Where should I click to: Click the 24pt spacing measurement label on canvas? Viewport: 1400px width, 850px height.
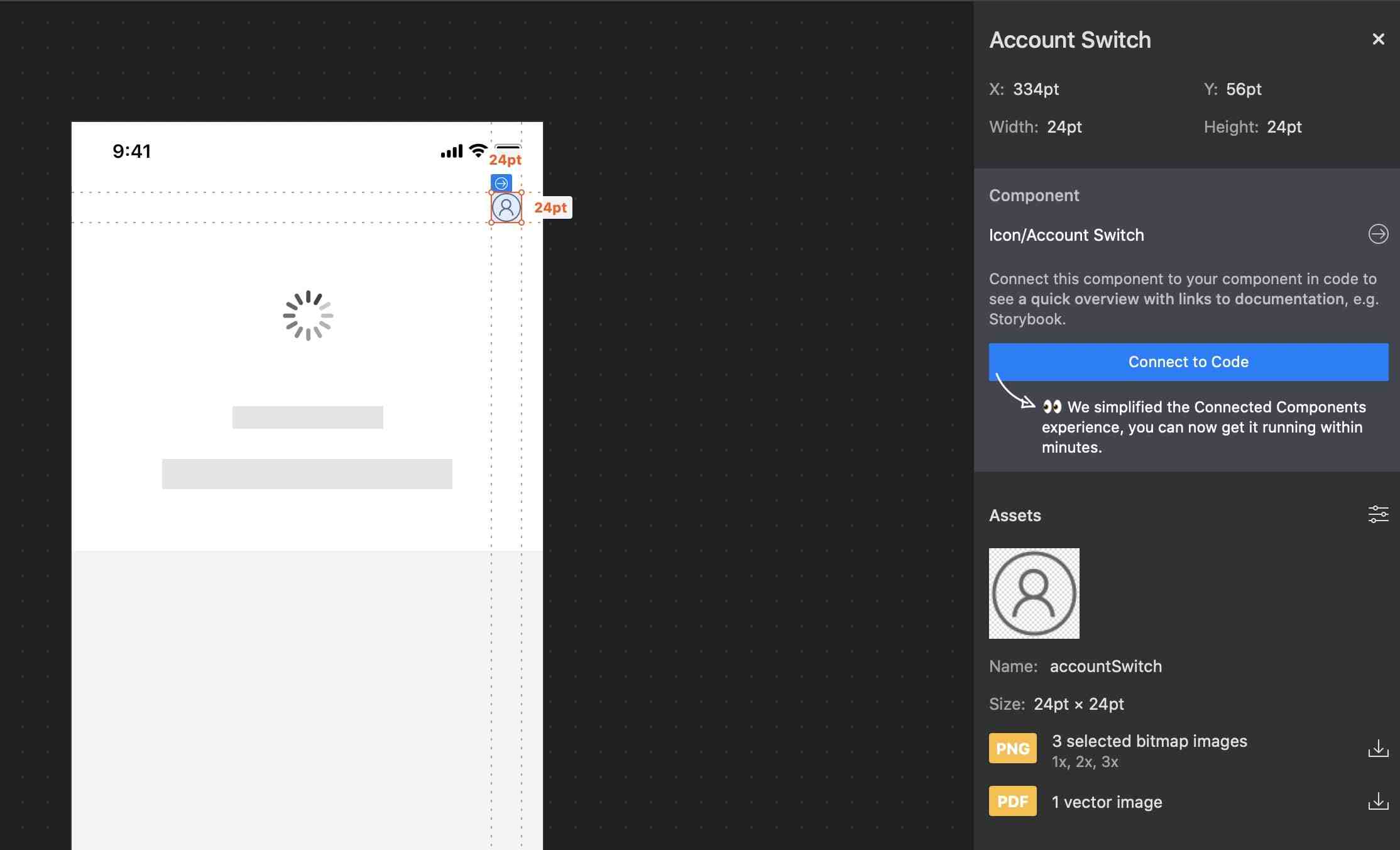551,207
